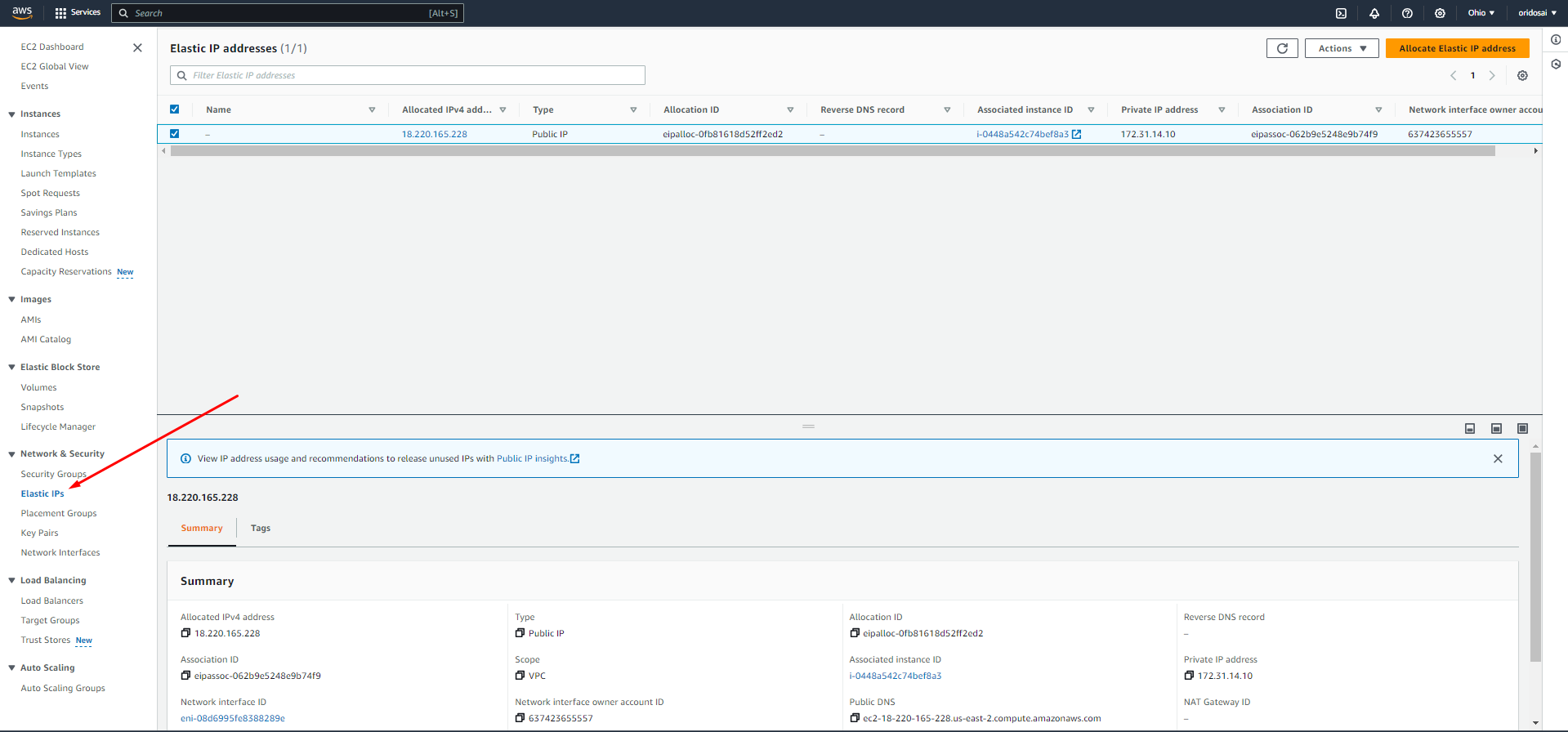Copy the Scope value VPC
This screenshot has width=1568, height=732.
[520, 676]
